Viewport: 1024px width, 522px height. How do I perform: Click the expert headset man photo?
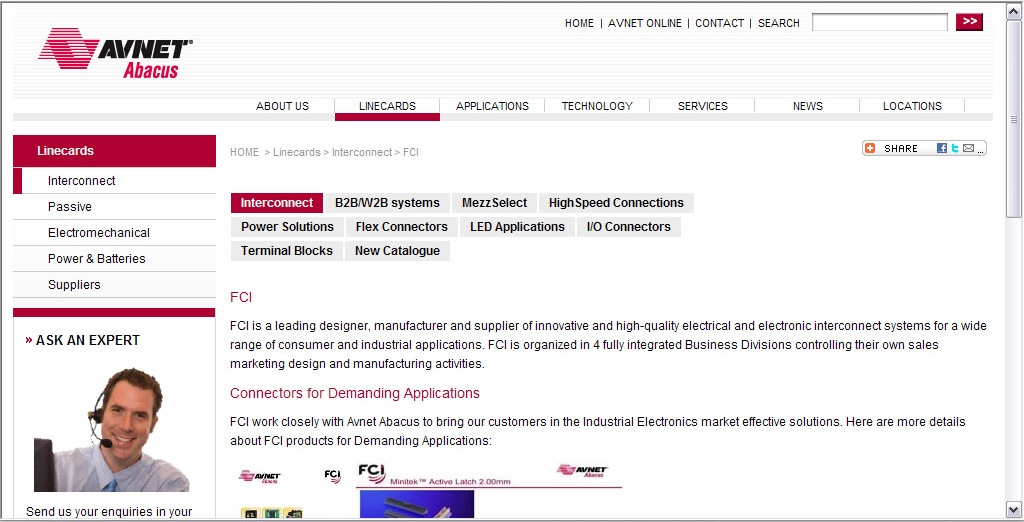click(x=111, y=429)
